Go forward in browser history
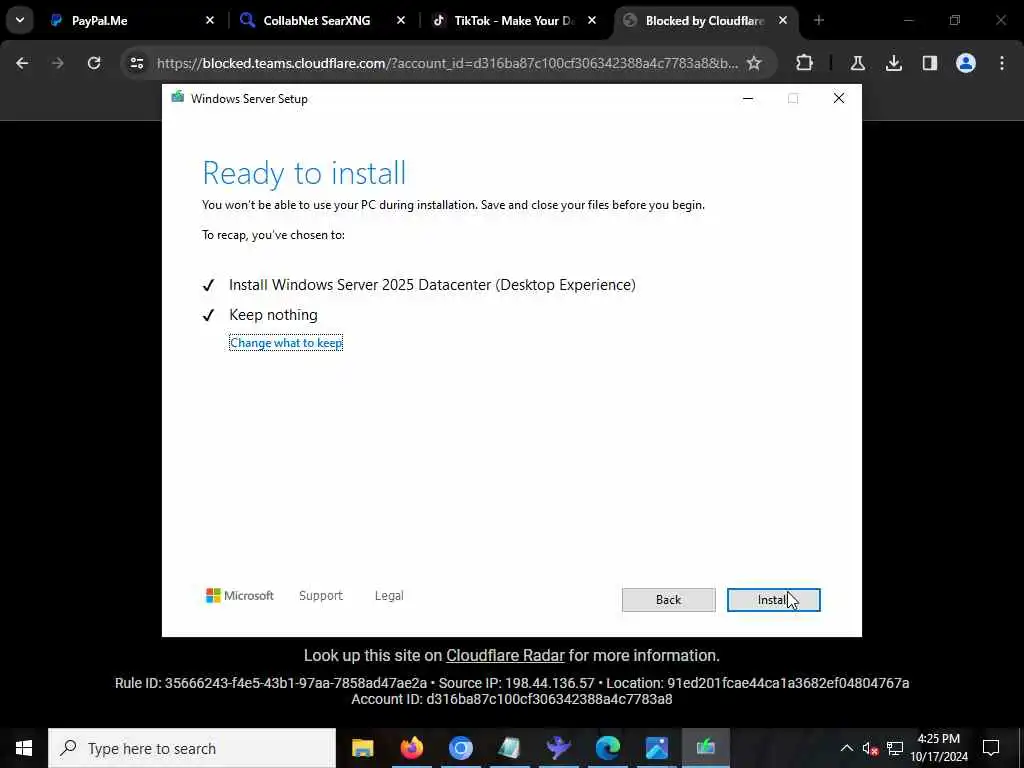 [x=58, y=63]
